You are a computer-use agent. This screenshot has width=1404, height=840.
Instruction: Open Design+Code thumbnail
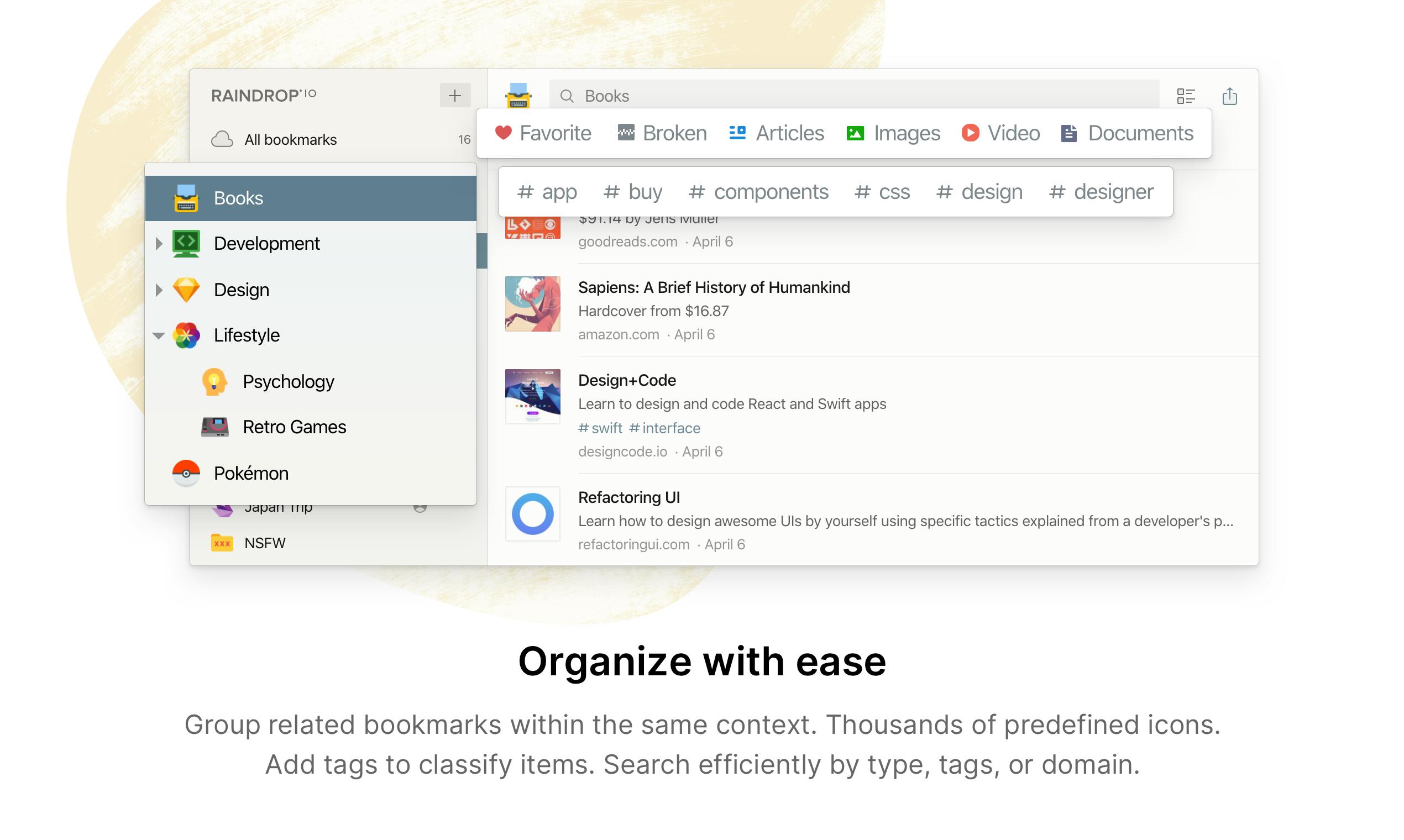(532, 396)
